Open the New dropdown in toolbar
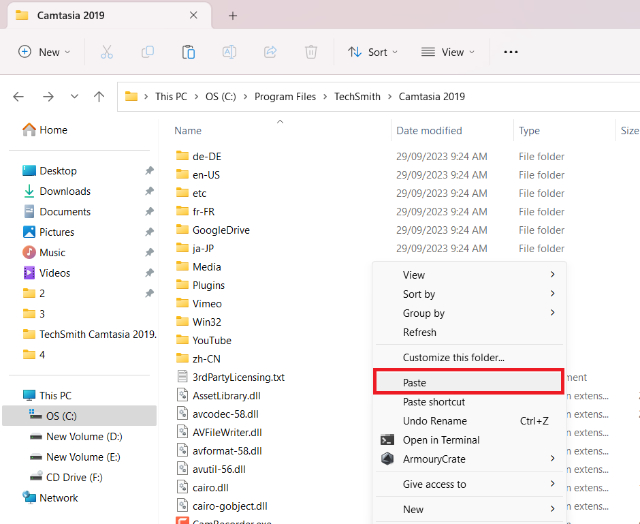640x524 pixels. 44,52
